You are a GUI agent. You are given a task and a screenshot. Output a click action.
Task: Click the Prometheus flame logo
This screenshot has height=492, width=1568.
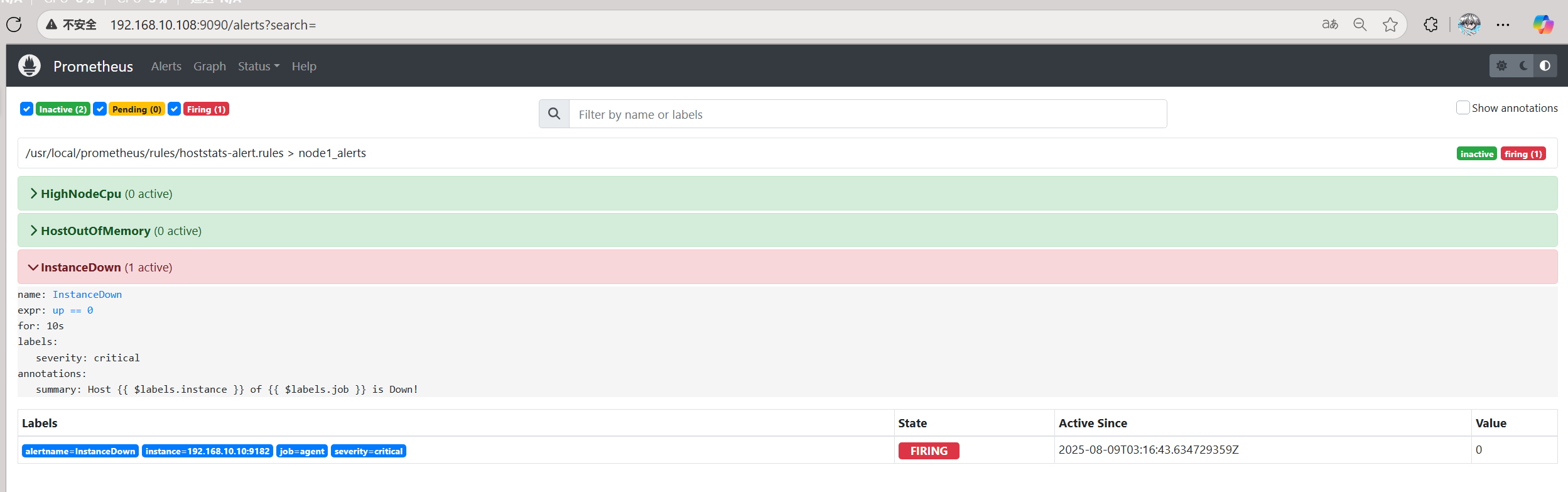pos(30,65)
